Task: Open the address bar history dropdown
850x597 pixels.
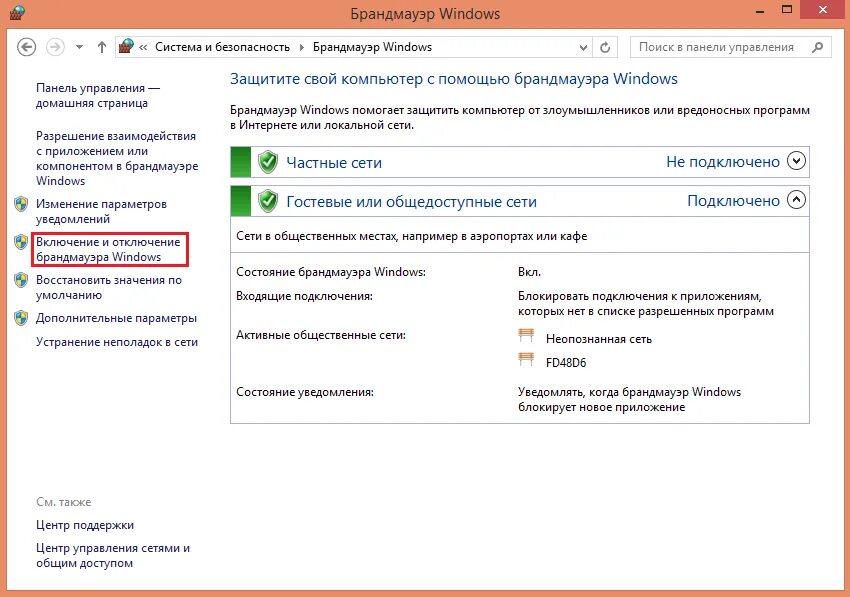Action: point(583,48)
